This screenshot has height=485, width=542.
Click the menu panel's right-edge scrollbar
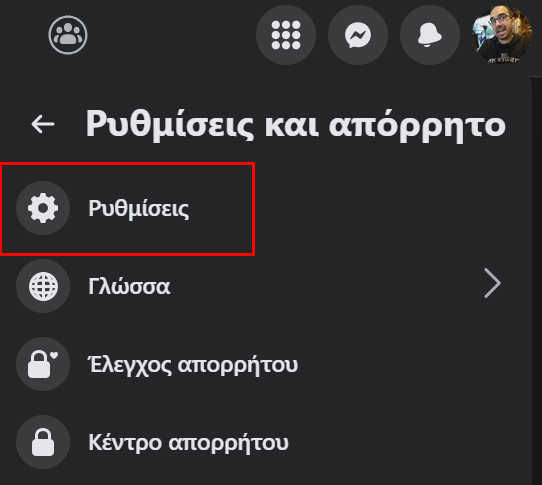click(x=536, y=280)
